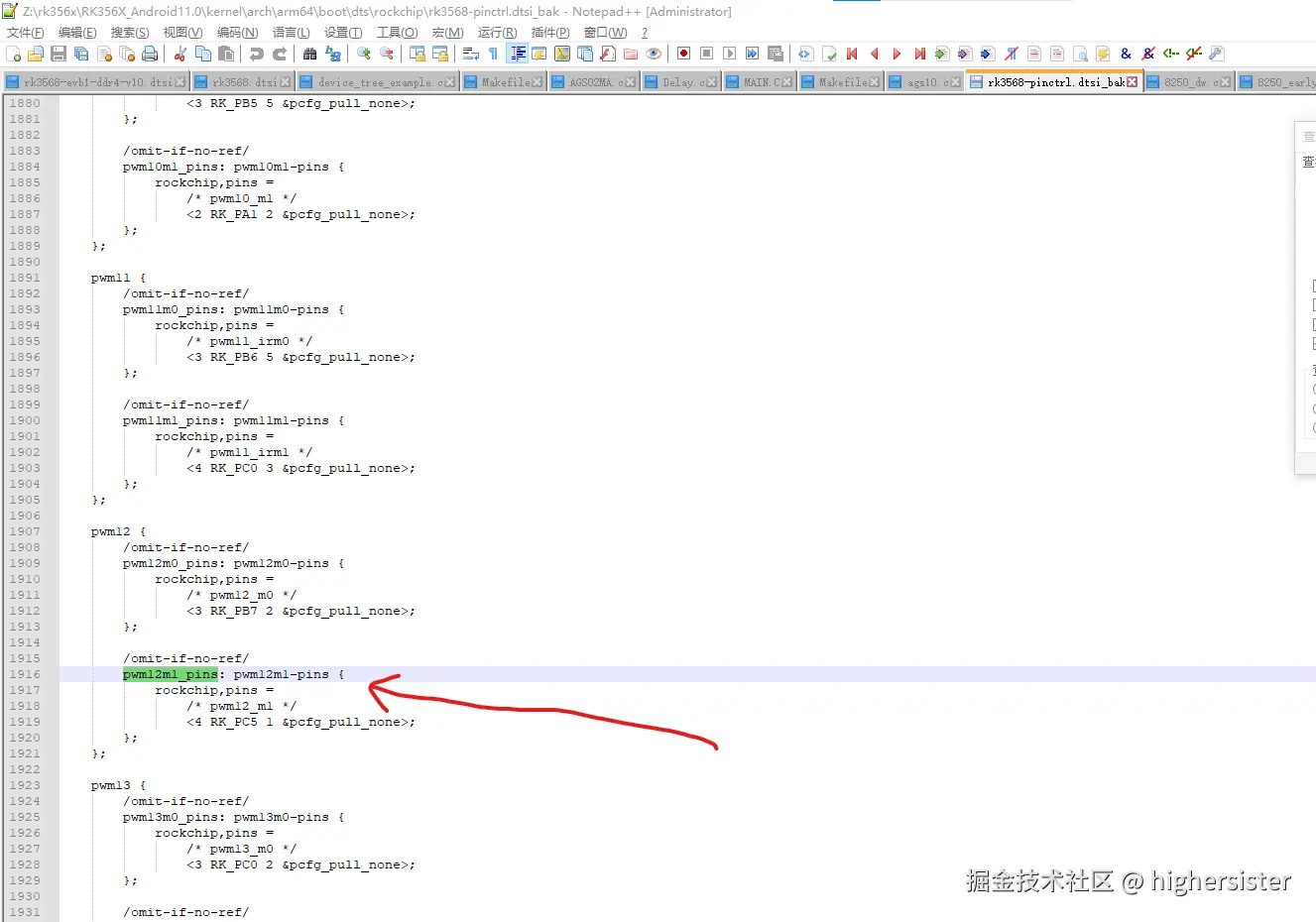Close the rk3568-pinctrl.dtsi_bak tab
This screenshot has height=922, width=1316.
pos(1133,82)
